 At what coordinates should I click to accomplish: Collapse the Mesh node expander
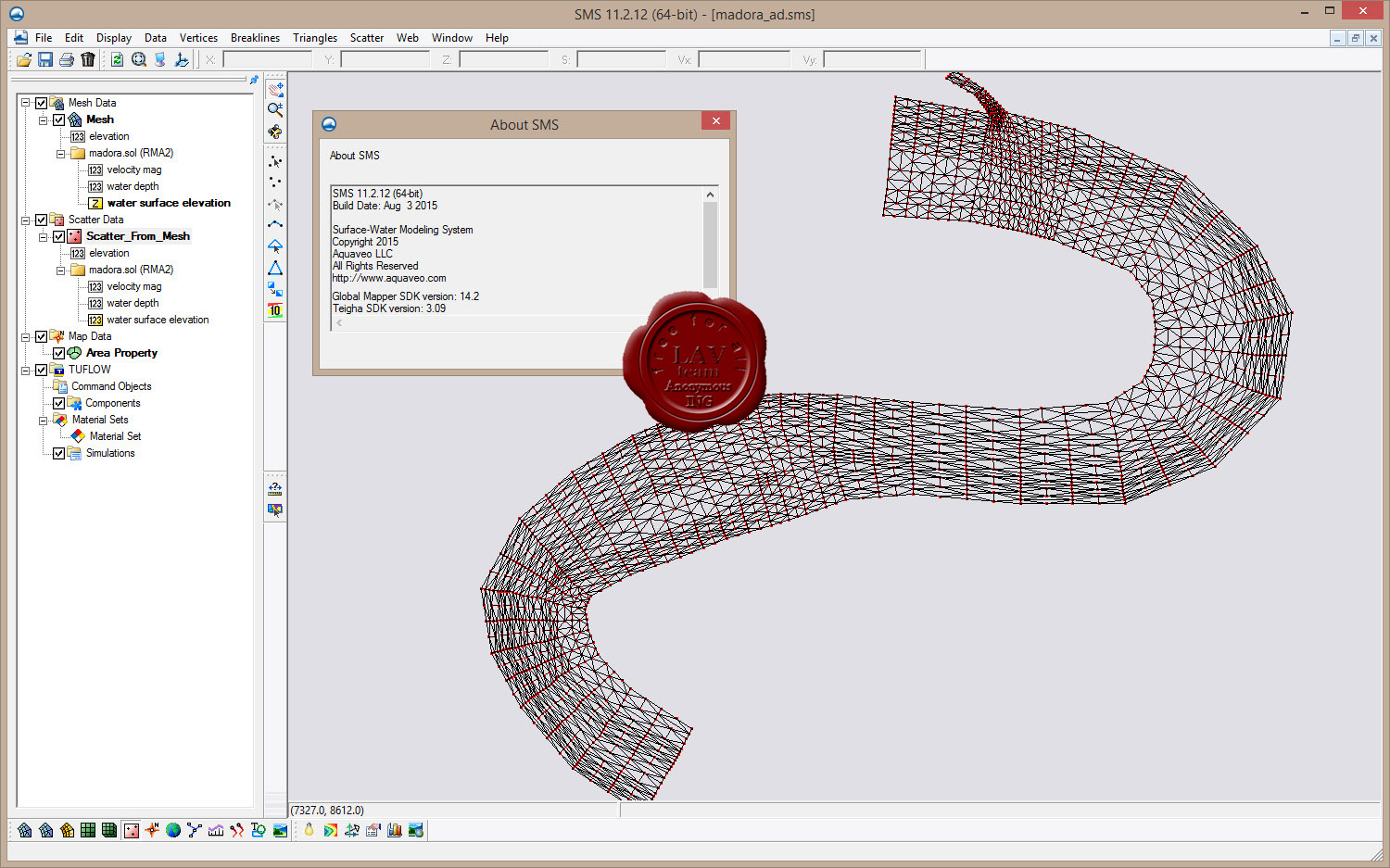tap(44, 120)
